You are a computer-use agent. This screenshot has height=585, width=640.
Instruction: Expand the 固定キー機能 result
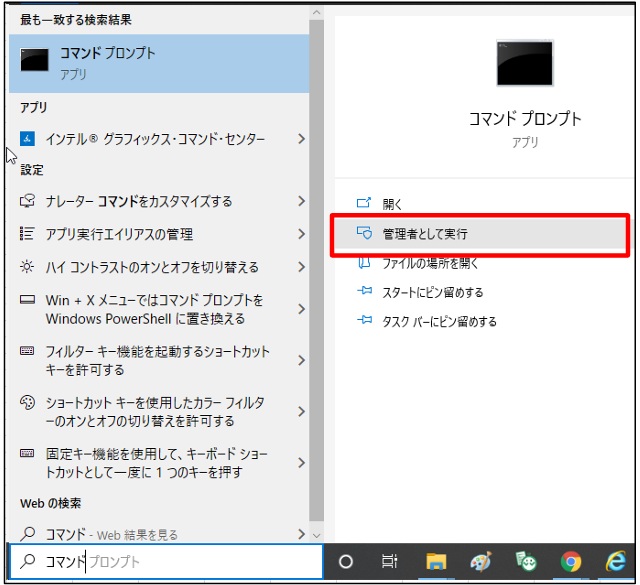pos(301,463)
